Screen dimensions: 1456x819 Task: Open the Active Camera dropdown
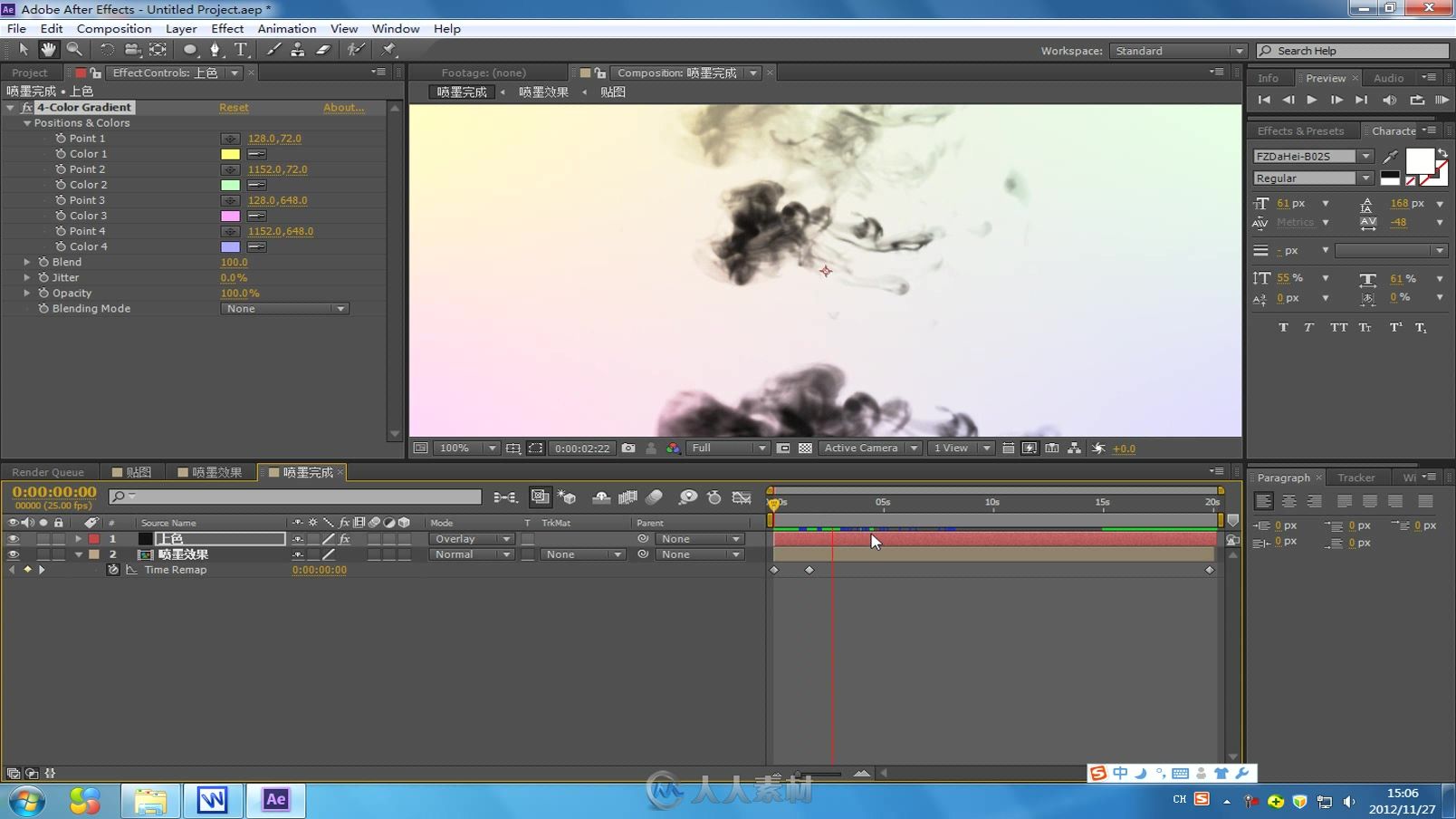(870, 448)
